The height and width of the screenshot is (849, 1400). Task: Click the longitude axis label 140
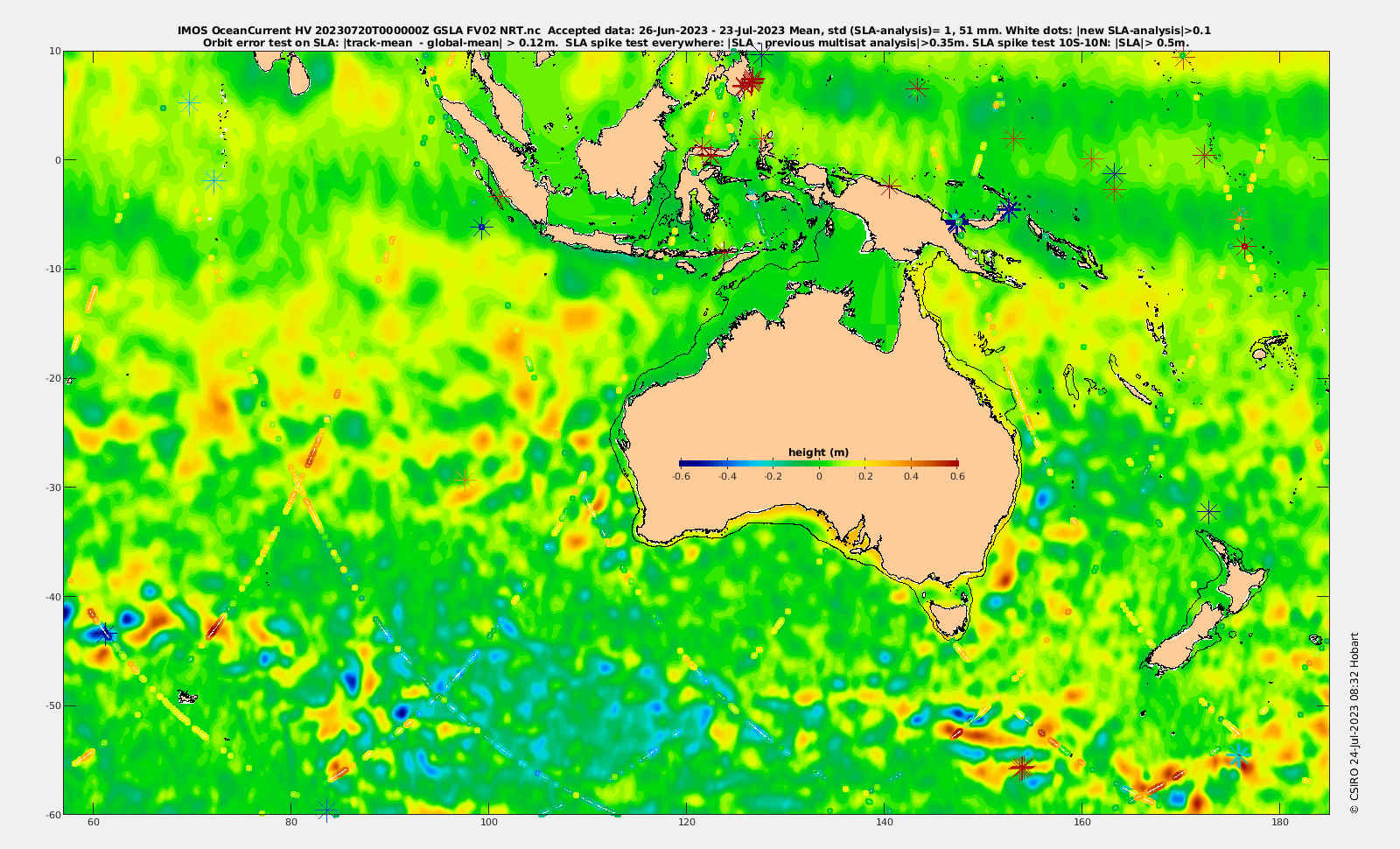point(885,823)
